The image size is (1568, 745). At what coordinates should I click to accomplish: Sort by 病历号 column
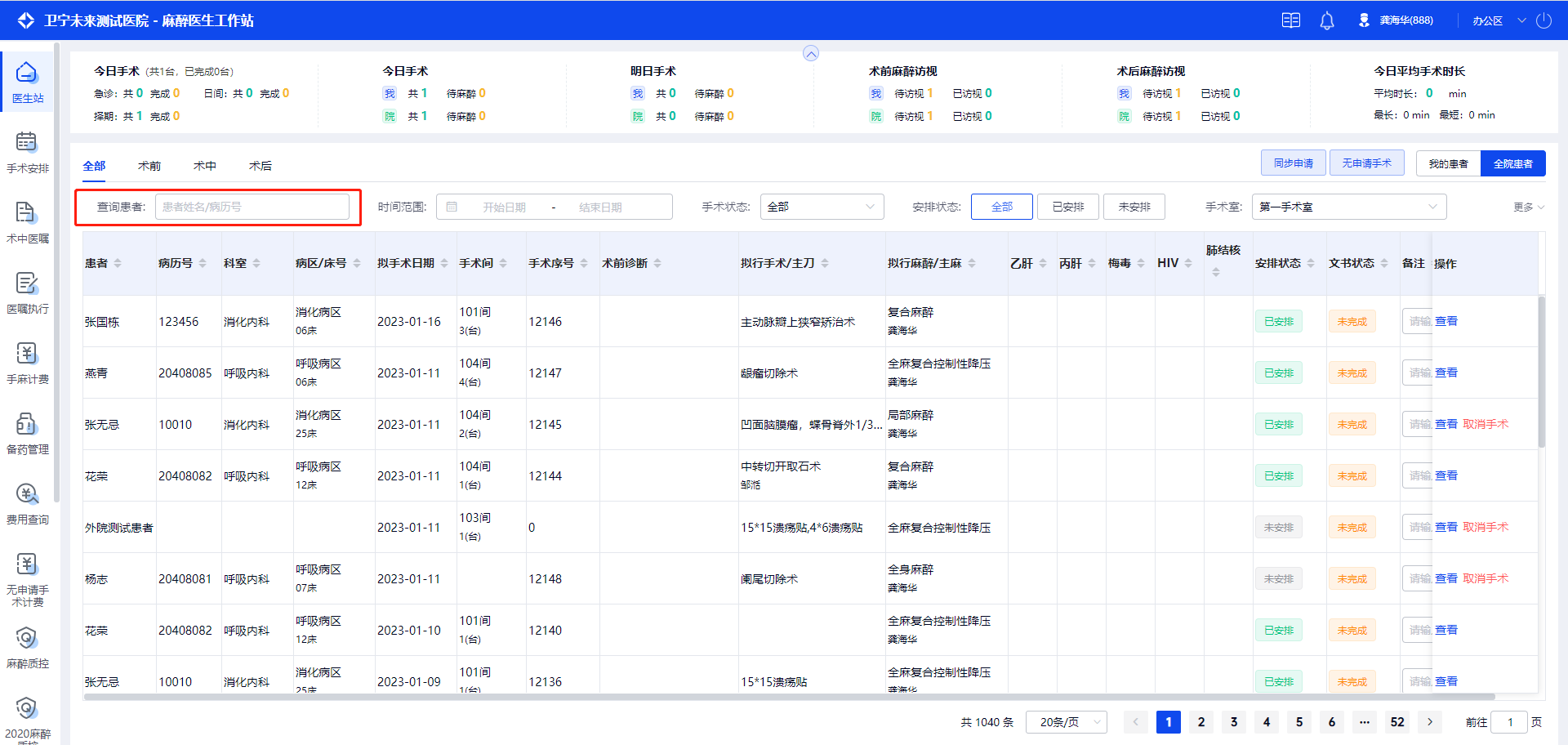point(203,263)
